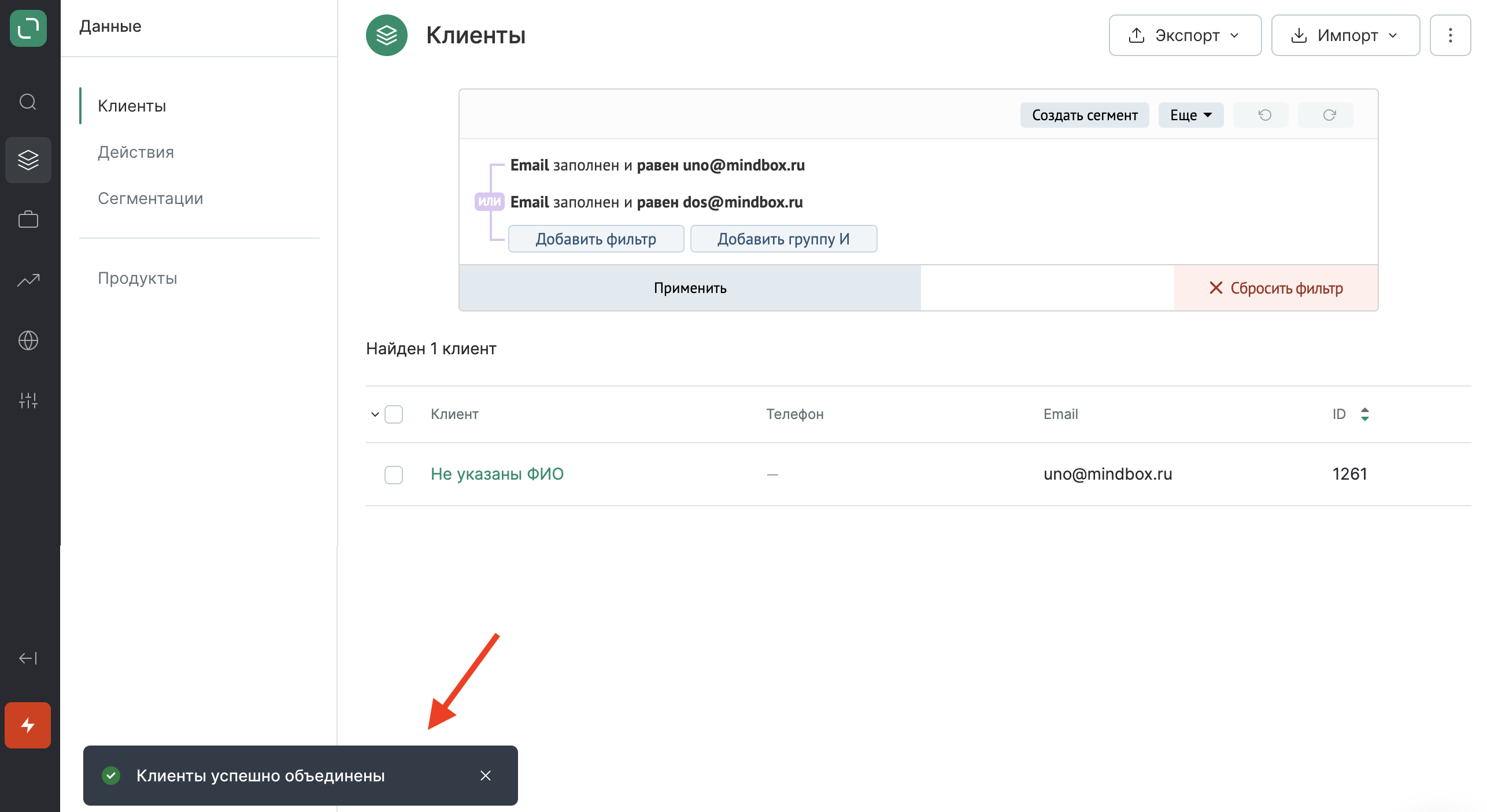This screenshot has height=812, width=1487.
Task: Click the ID value 1261
Action: pyautogui.click(x=1349, y=474)
